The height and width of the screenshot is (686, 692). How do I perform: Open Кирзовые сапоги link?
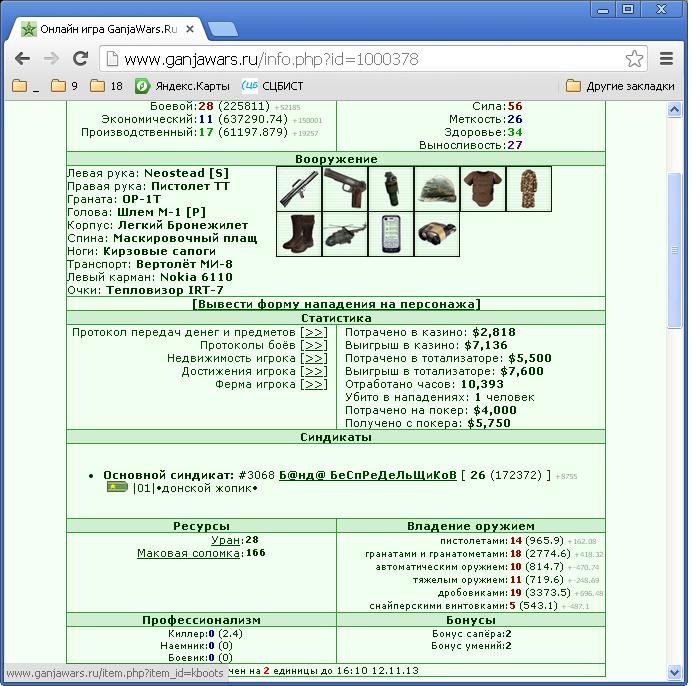159,251
